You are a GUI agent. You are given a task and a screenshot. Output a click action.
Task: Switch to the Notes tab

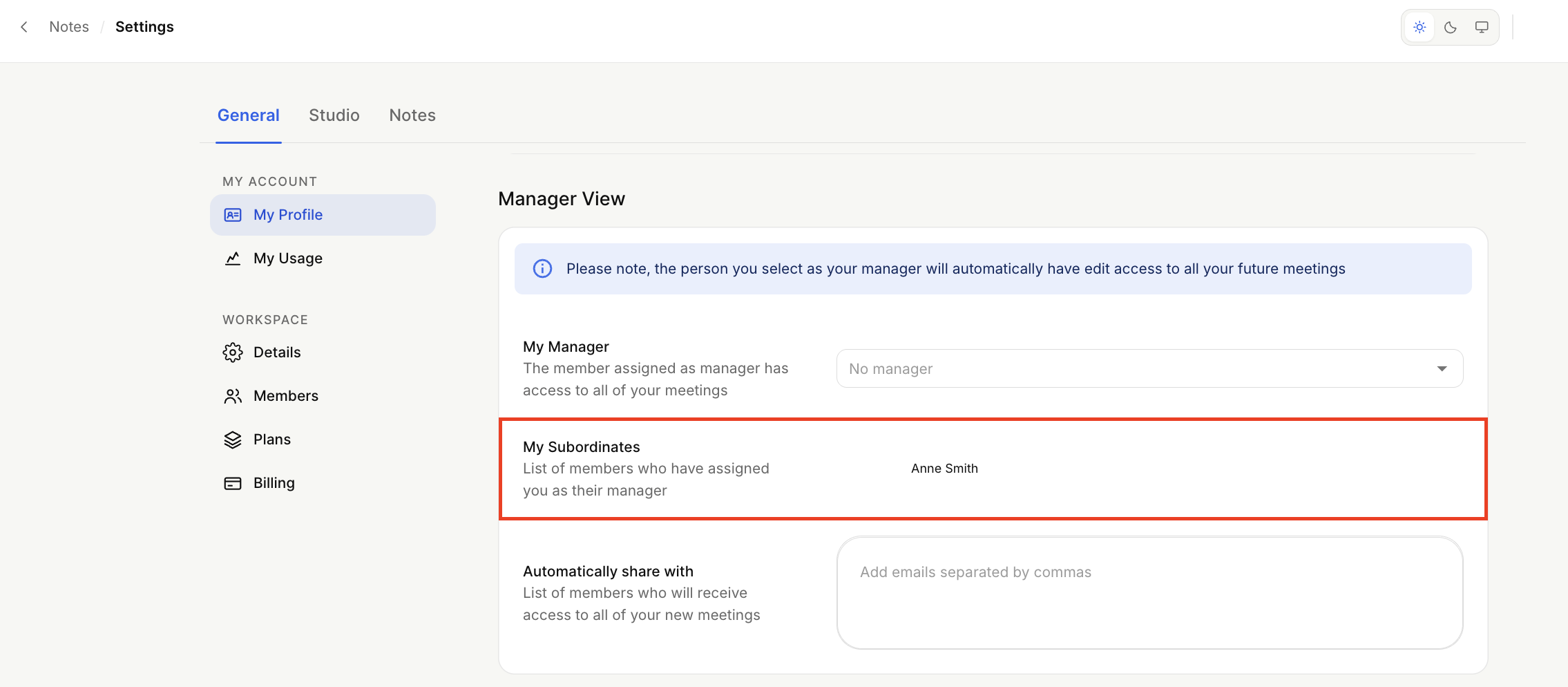pos(412,115)
